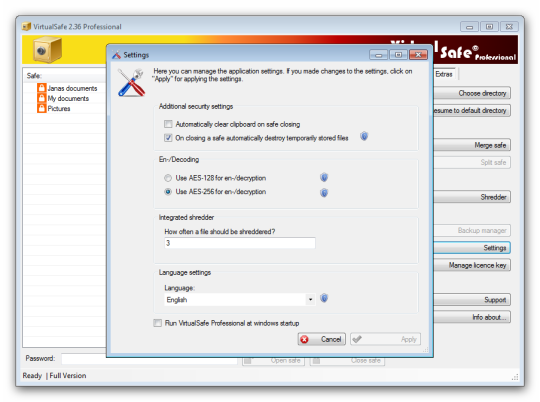Select My documents in safe list
This screenshot has width=540, height=402.
tap(68, 99)
